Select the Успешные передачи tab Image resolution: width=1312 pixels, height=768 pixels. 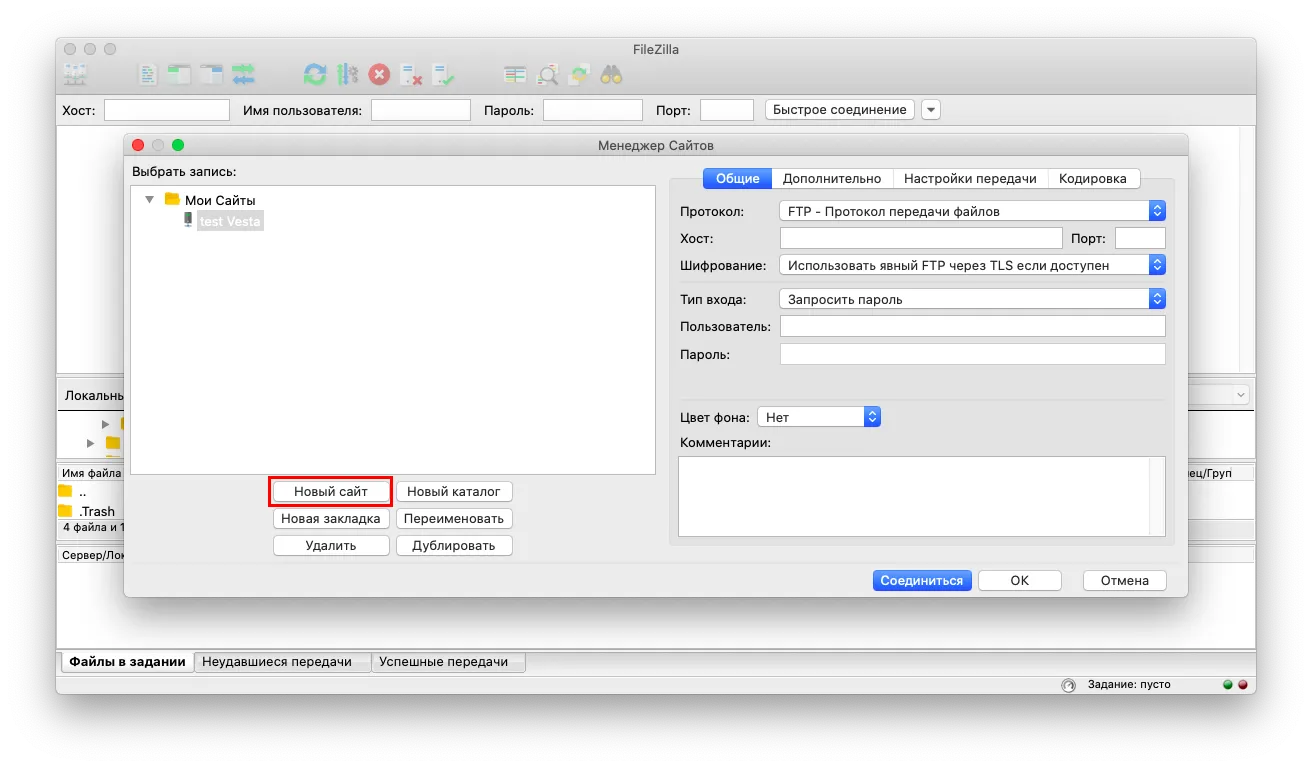tap(448, 661)
